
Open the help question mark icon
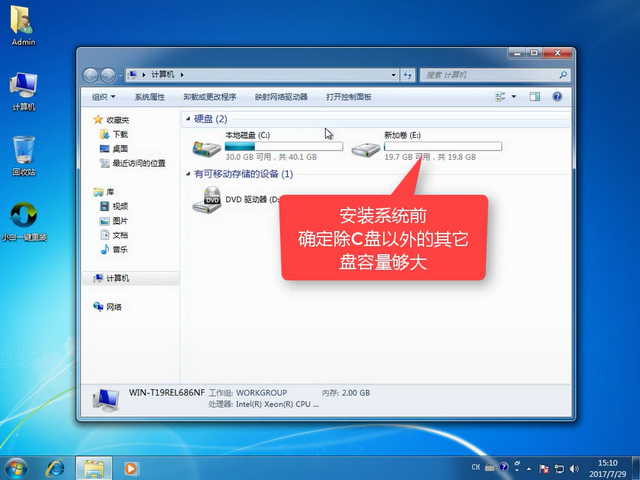tap(555, 97)
